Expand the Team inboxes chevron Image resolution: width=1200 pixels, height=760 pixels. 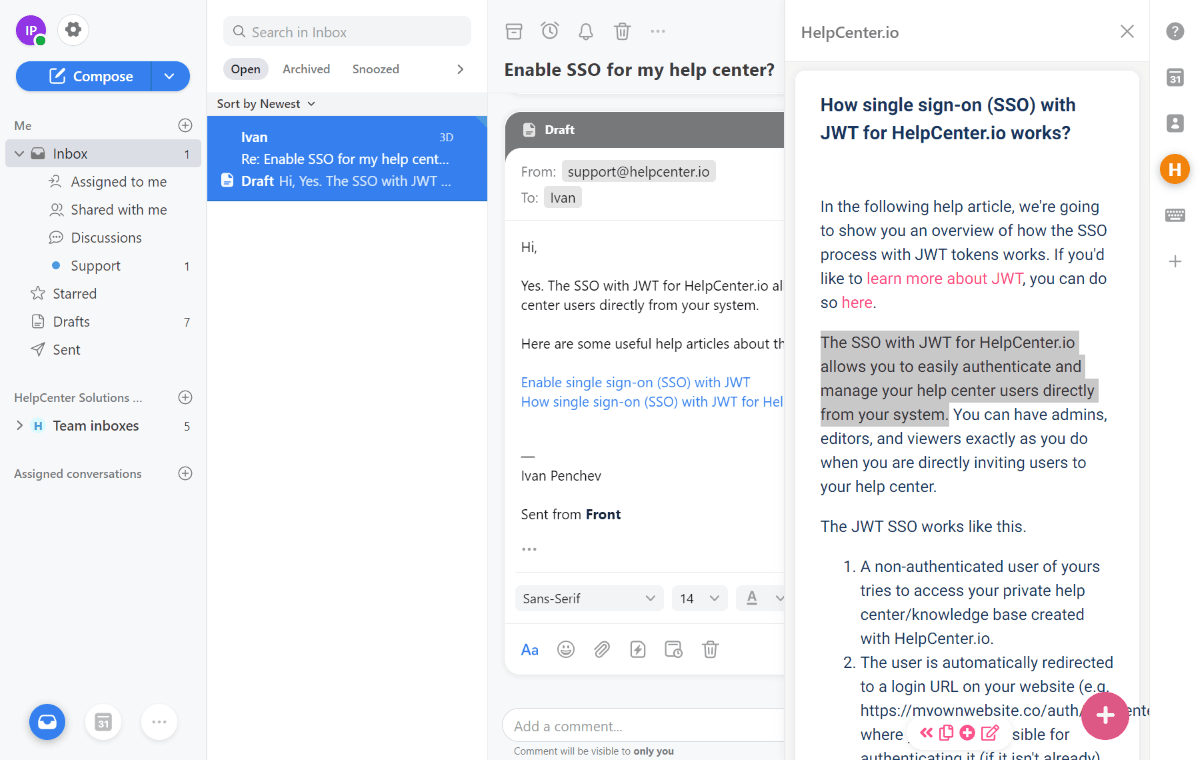click(x=19, y=426)
